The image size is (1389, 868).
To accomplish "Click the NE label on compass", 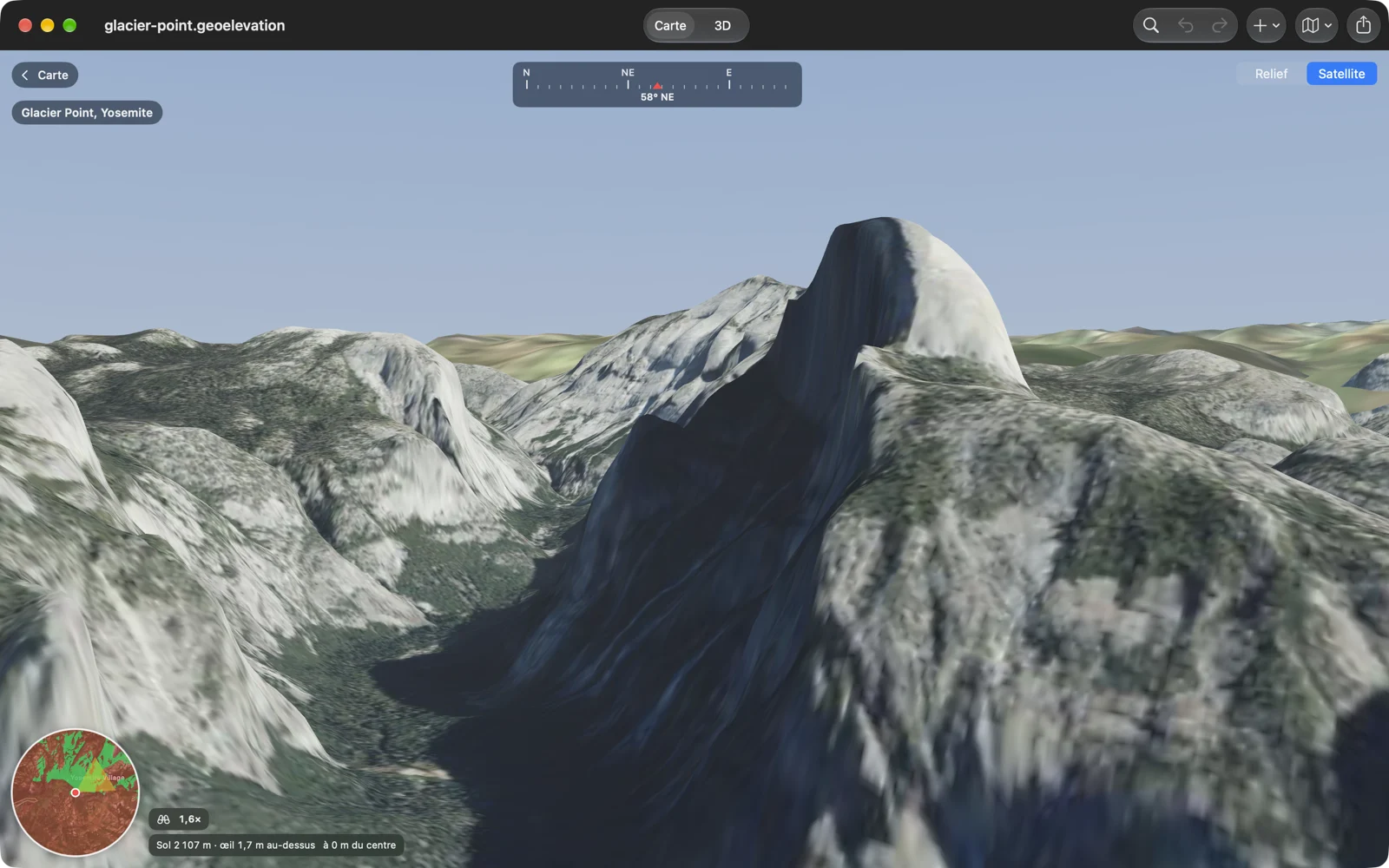I will pyautogui.click(x=628, y=73).
